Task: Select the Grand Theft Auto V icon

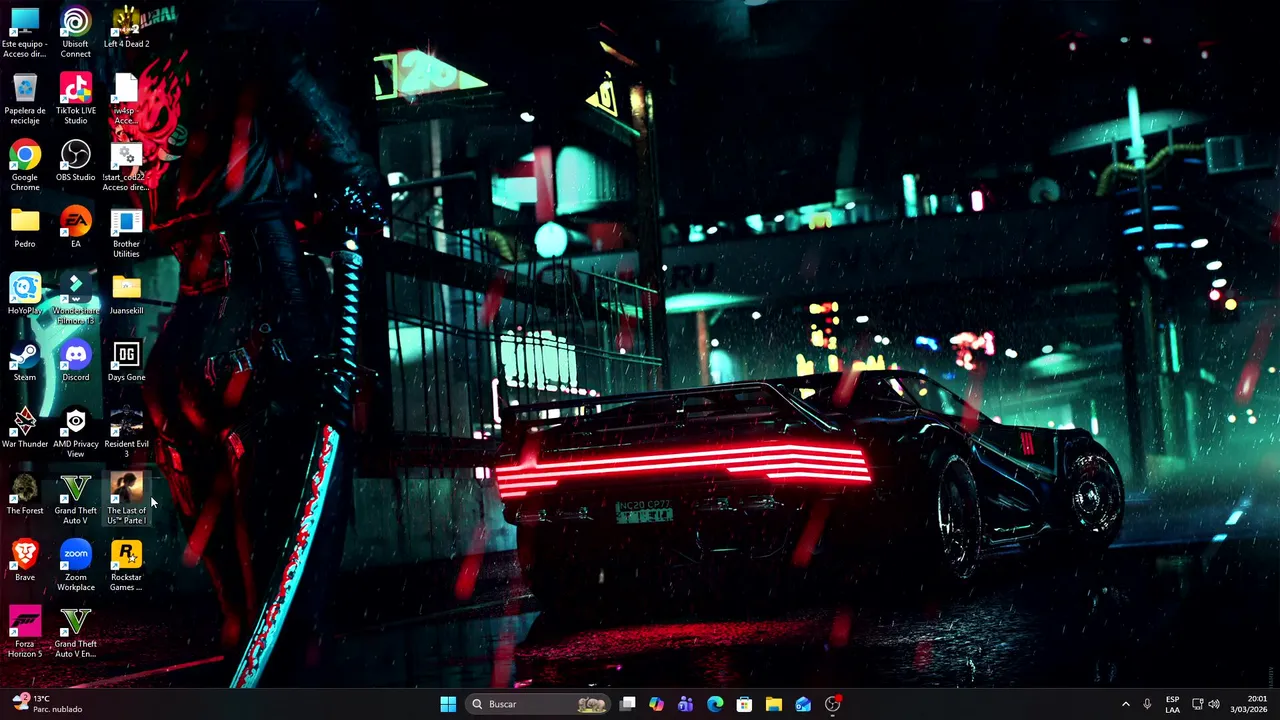Action: [76, 499]
